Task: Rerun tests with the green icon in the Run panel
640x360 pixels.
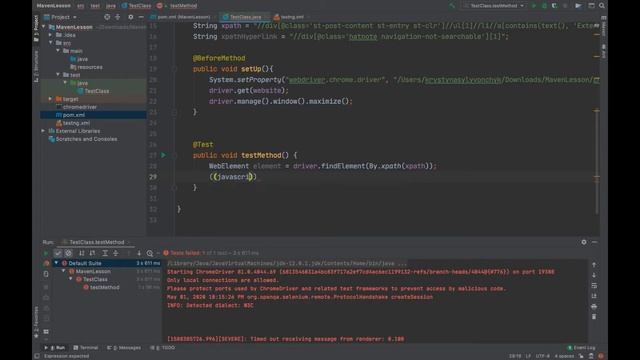Action: tap(46, 253)
